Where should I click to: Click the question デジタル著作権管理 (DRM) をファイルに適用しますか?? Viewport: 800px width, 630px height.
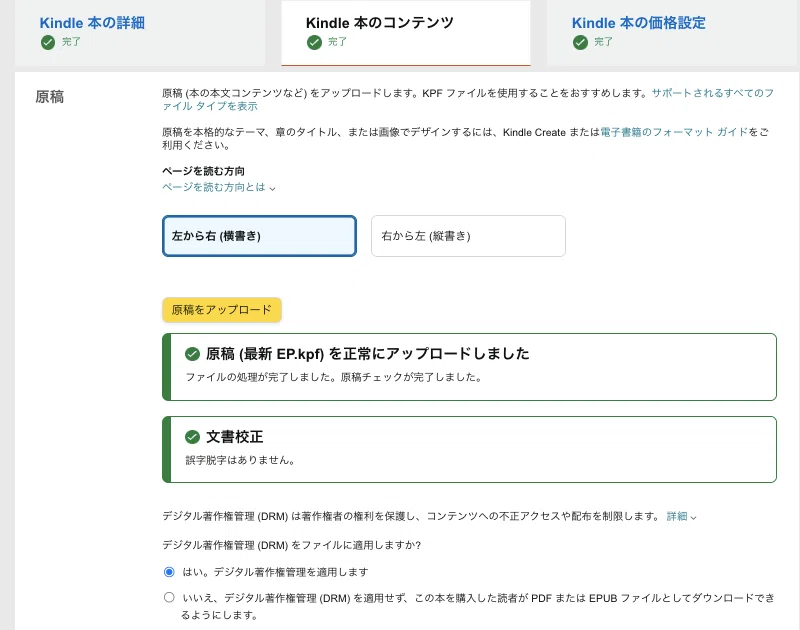(291, 545)
